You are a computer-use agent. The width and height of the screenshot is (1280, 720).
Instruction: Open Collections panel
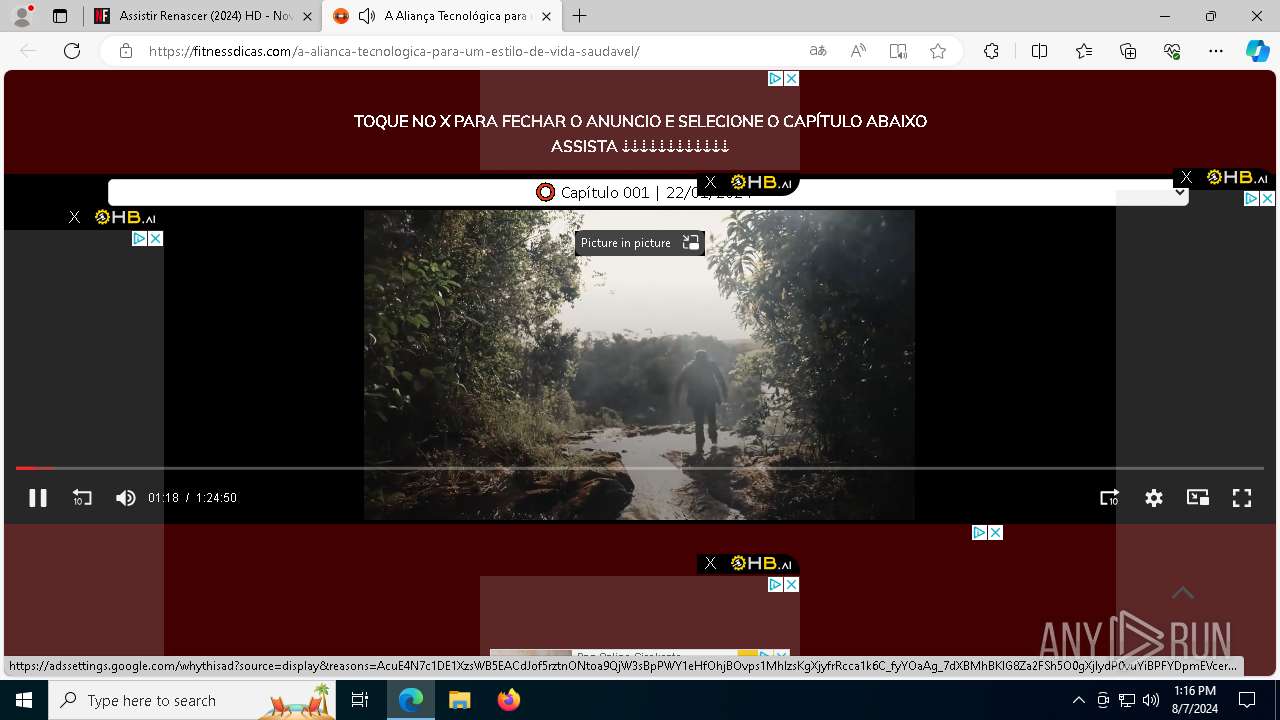[1128, 51]
